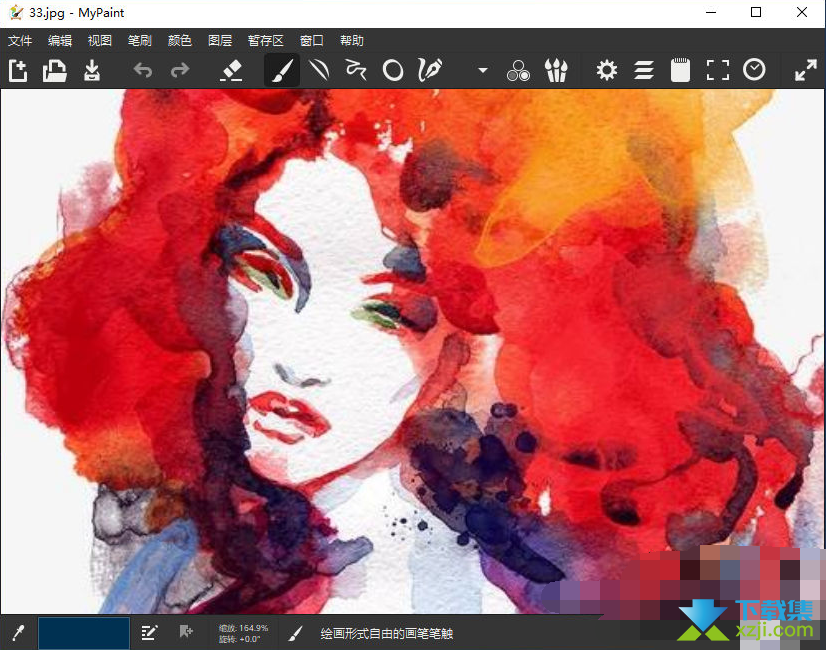826x650 pixels.
Task: Close the MyPaint window
Action: coord(802,12)
